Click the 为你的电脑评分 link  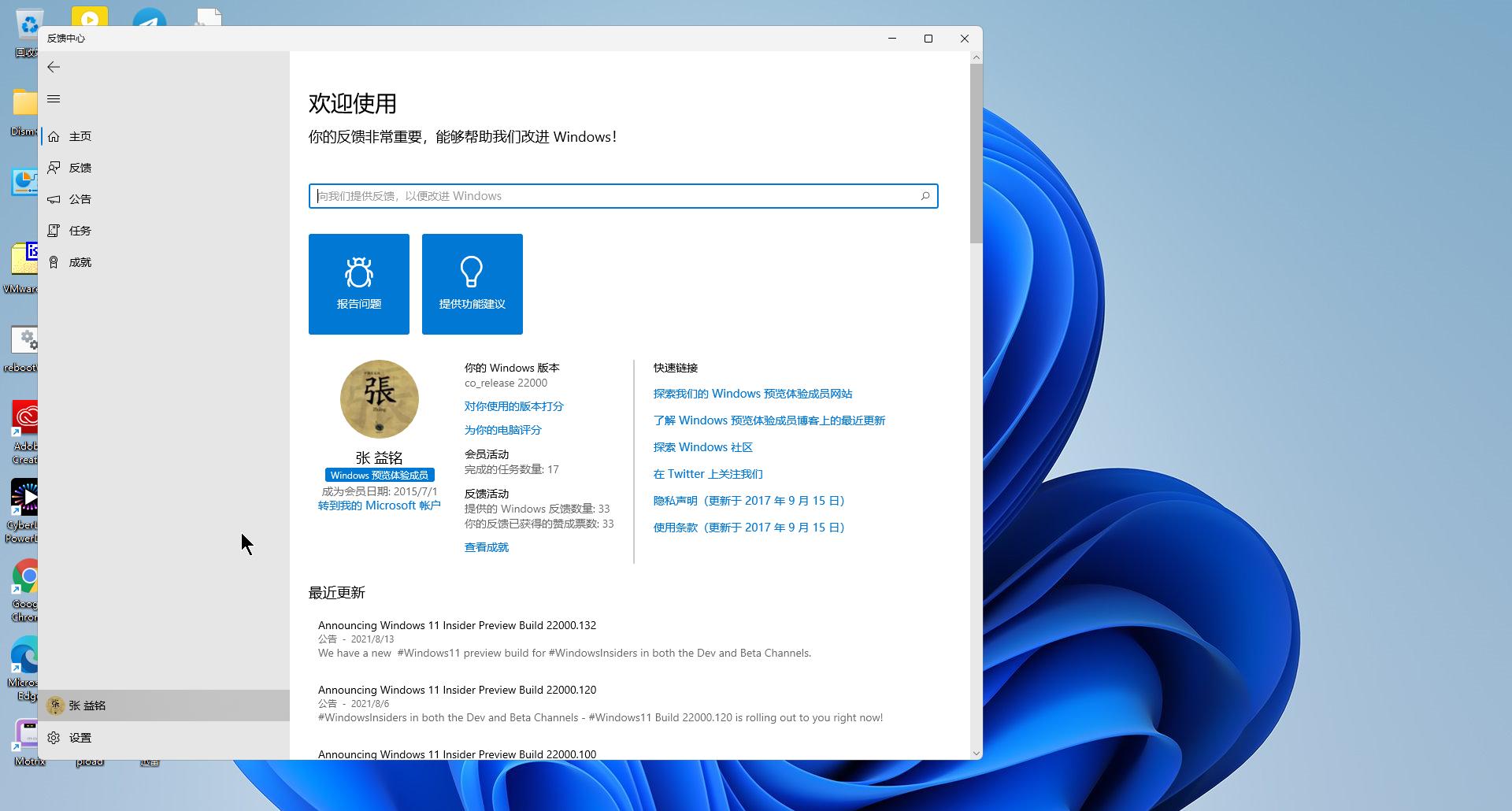503,430
